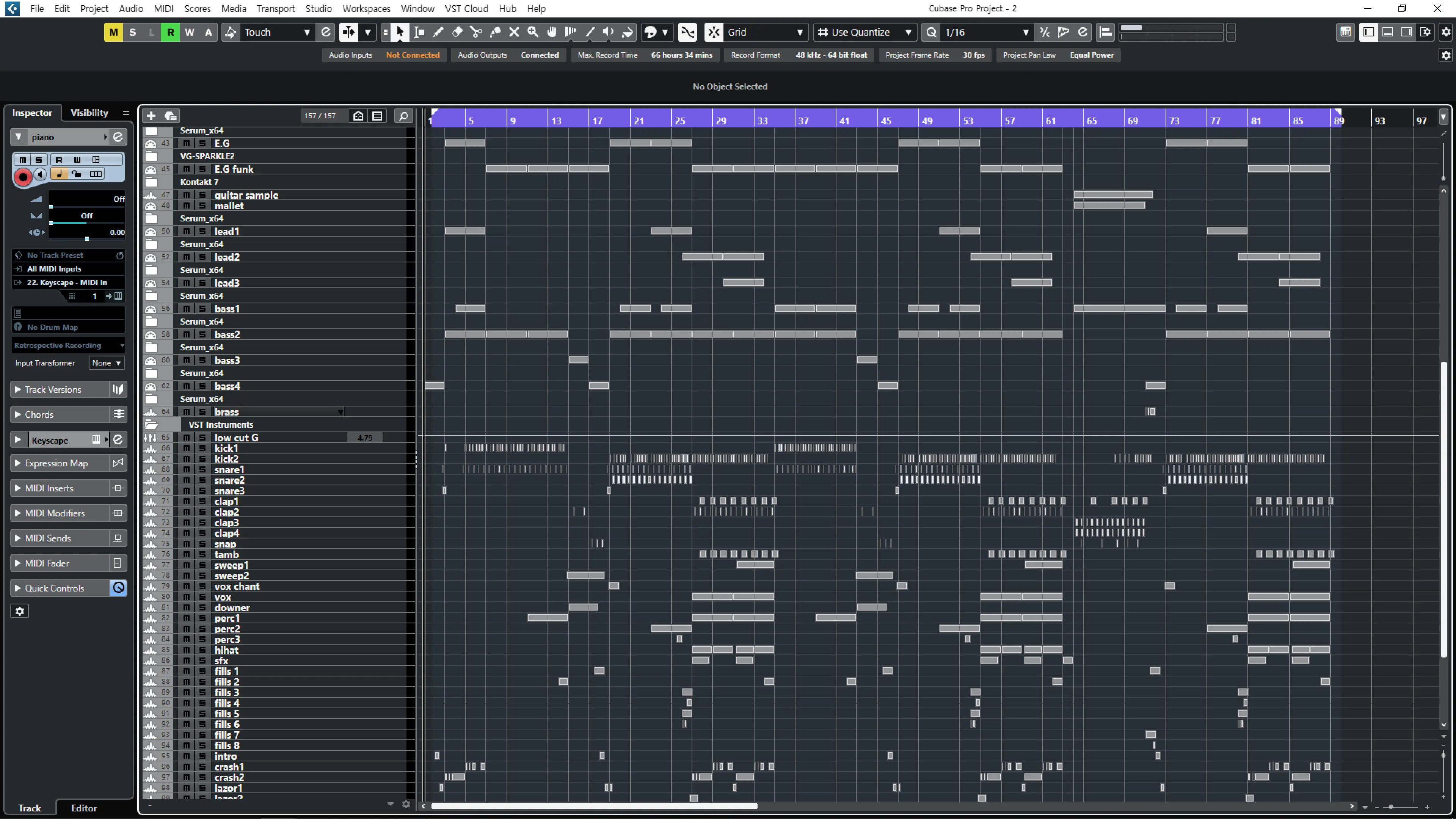Image resolution: width=1456 pixels, height=819 pixels.
Task: Open the Transport menu
Action: 275,8
